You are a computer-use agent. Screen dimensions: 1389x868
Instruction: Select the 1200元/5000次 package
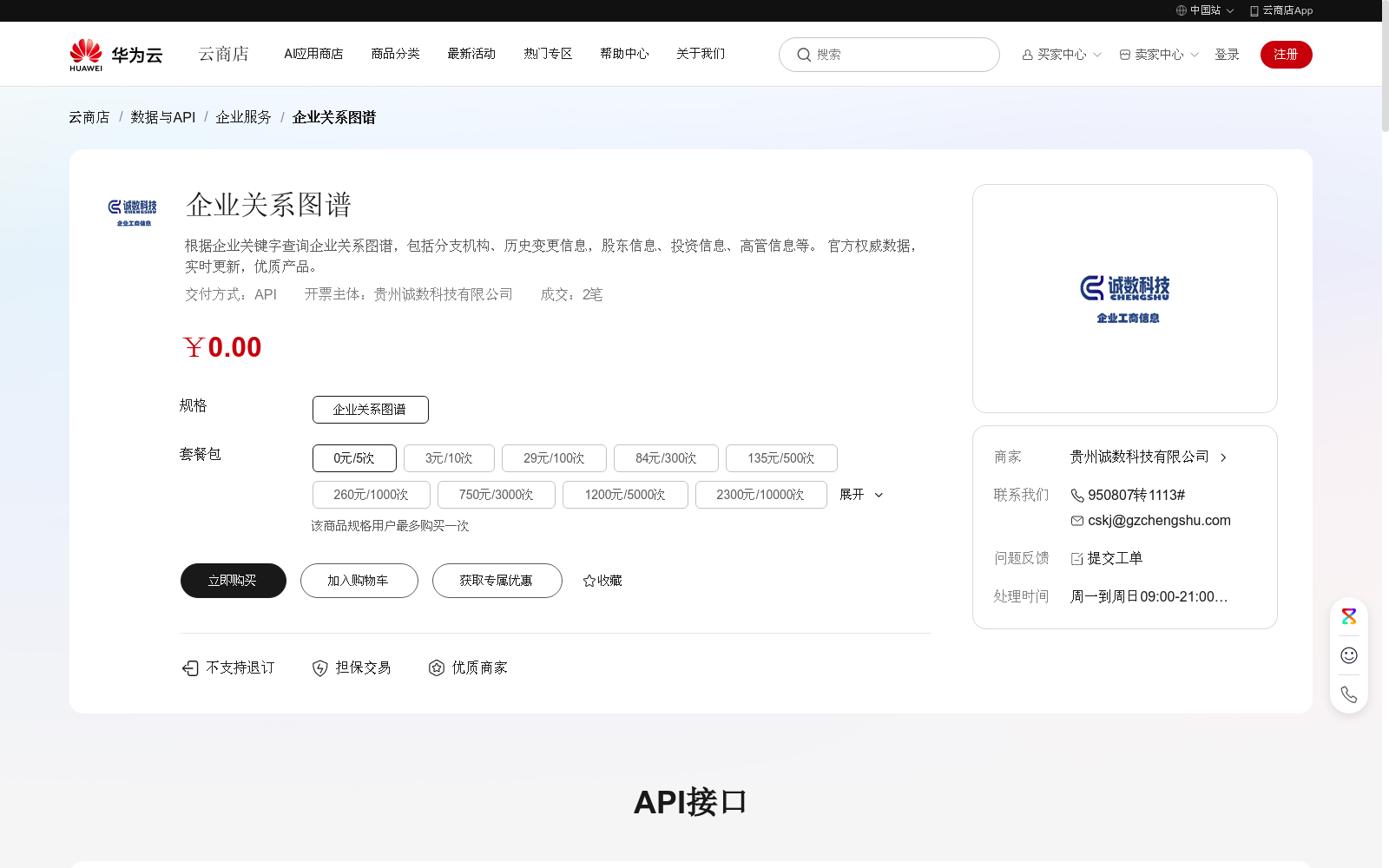coord(625,495)
